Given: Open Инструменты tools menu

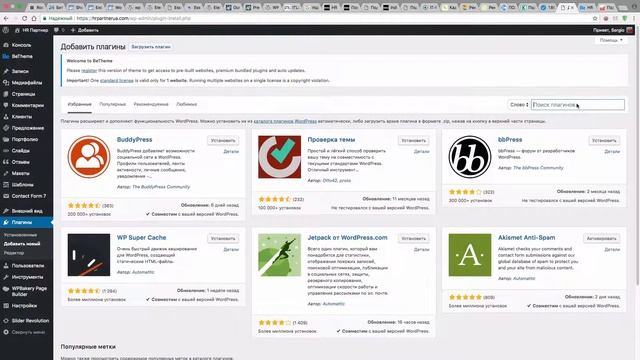Looking at the screenshot, I should pos(26,277).
